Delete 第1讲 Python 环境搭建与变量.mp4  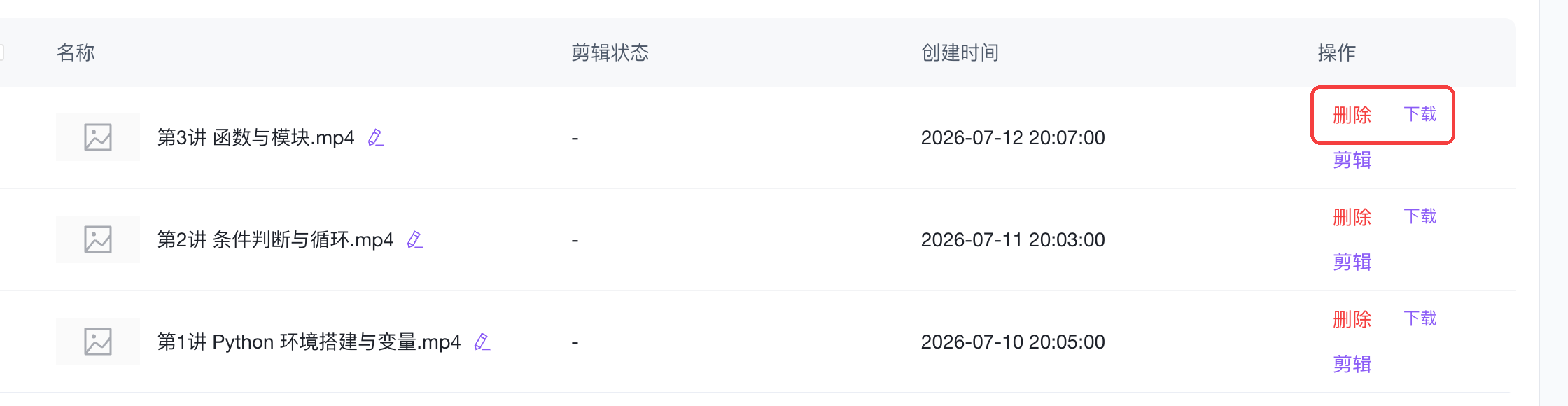(1352, 319)
